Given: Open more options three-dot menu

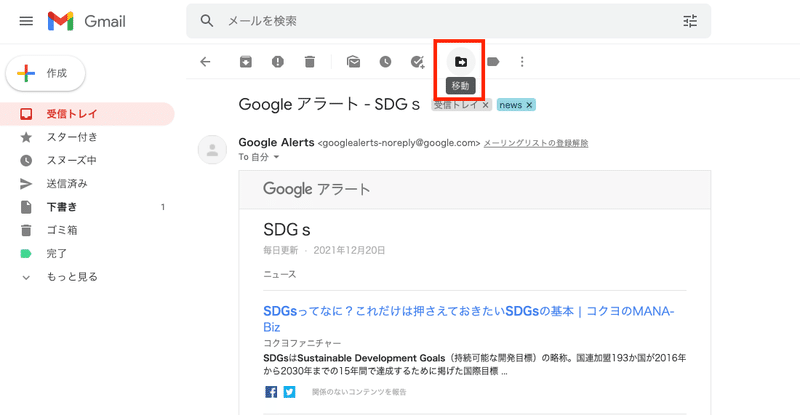Looking at the screenshot, I should 522,62.
